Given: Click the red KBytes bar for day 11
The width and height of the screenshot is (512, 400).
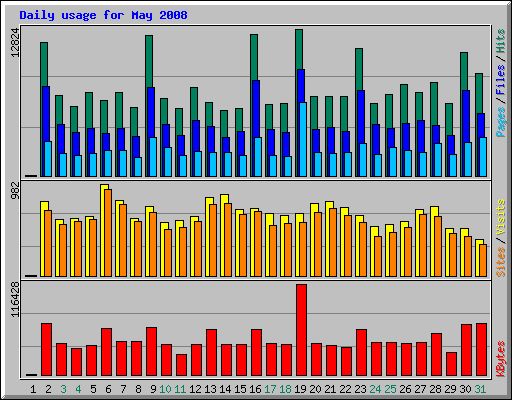Looking at the screenshot, I should click(x=181, y=365).
